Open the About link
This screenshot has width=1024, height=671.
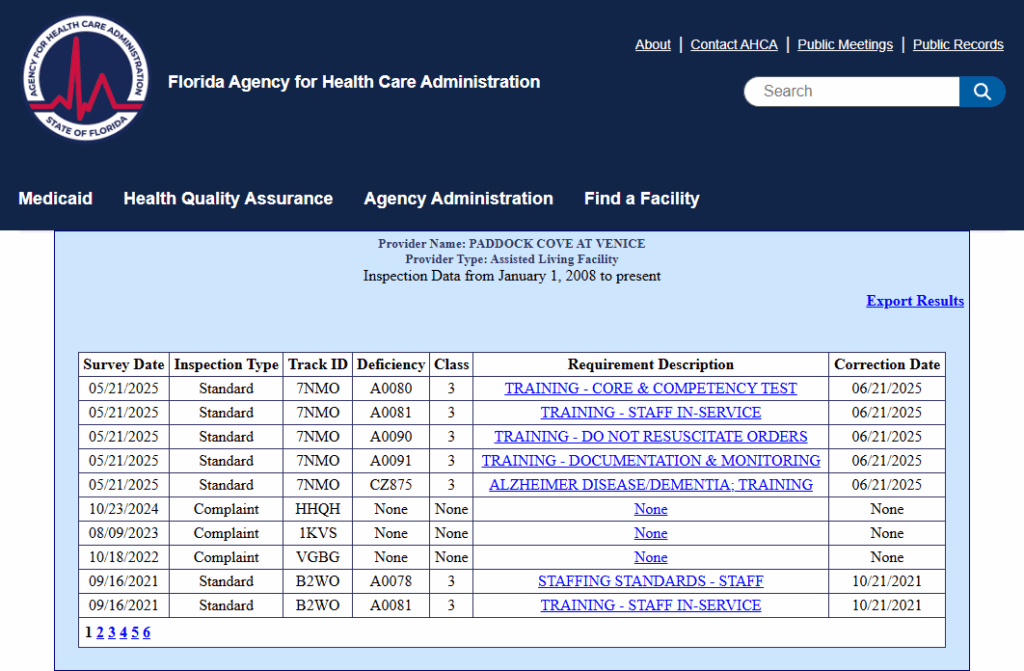click(652, 44)
